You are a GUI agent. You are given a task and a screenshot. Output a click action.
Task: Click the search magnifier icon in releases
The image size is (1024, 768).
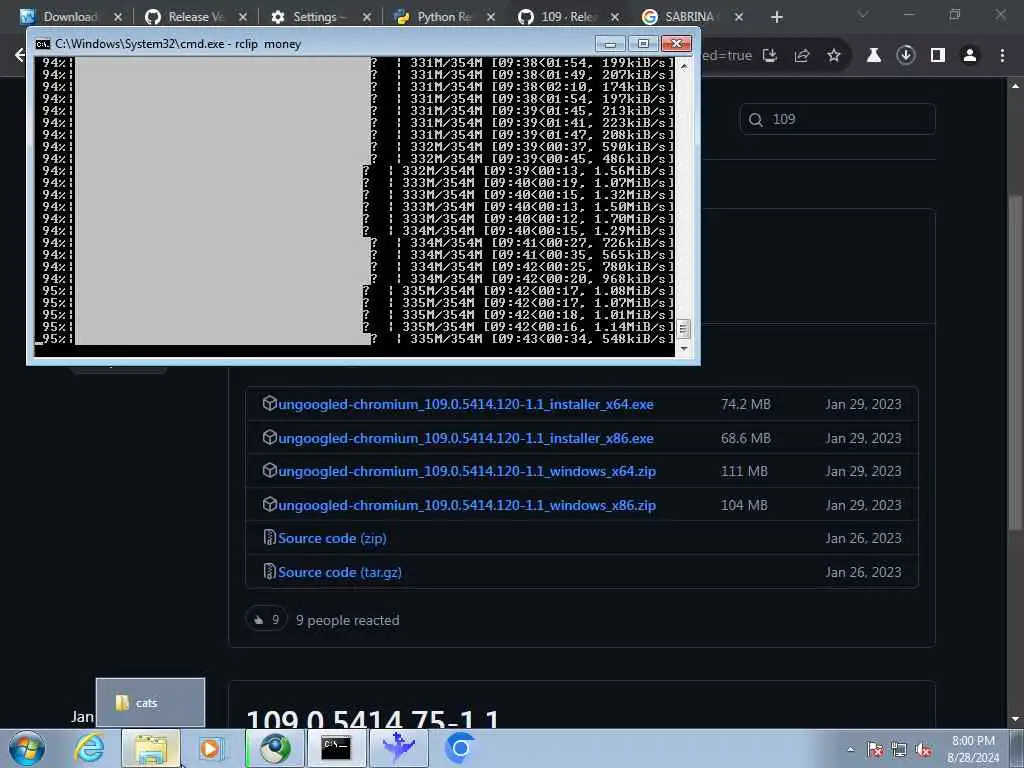click(756, 120)
